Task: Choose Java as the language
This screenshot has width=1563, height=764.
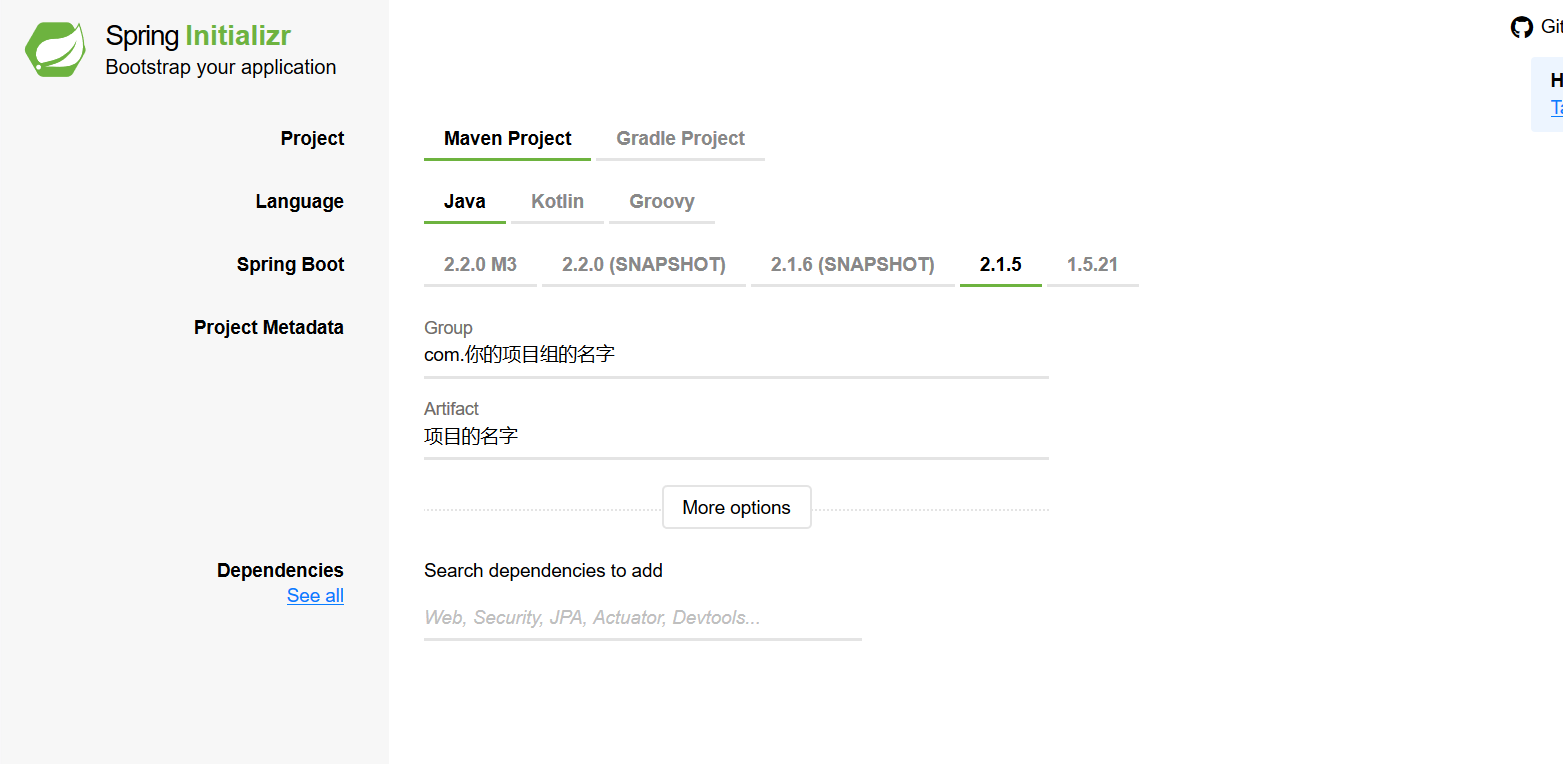Action: pos(465,202)
